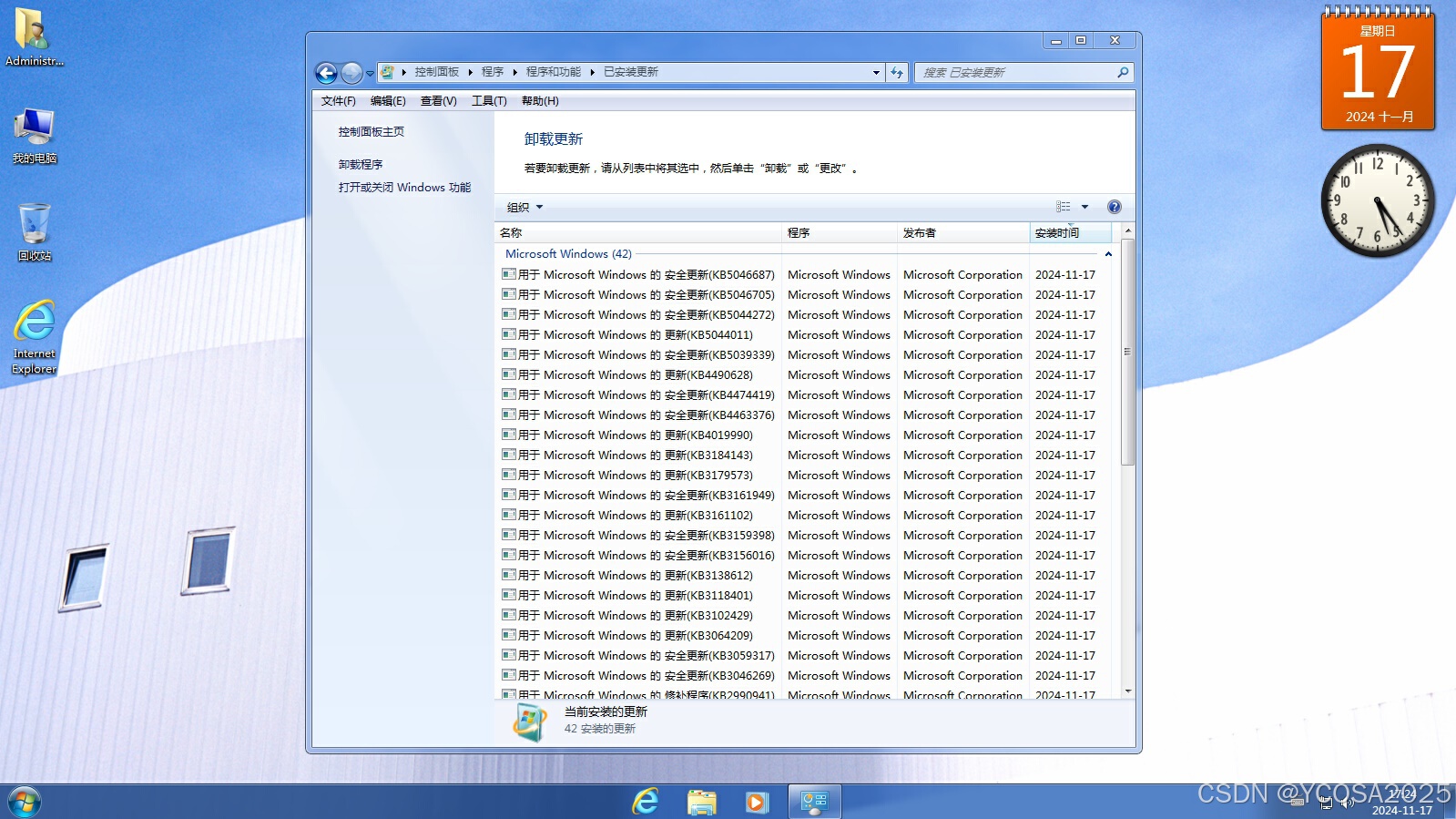Select update KB4490628 row

[806, 375]
